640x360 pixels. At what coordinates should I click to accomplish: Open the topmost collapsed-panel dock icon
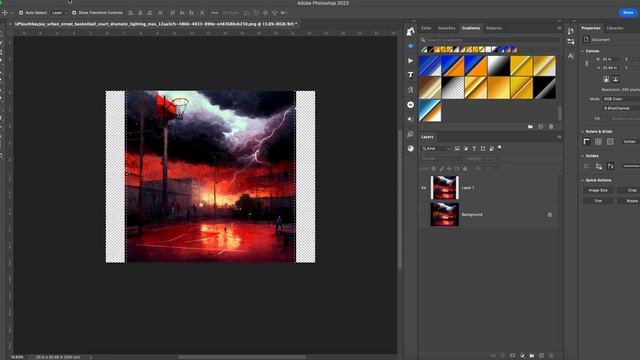pyautogui.click(x=411, y=31)
